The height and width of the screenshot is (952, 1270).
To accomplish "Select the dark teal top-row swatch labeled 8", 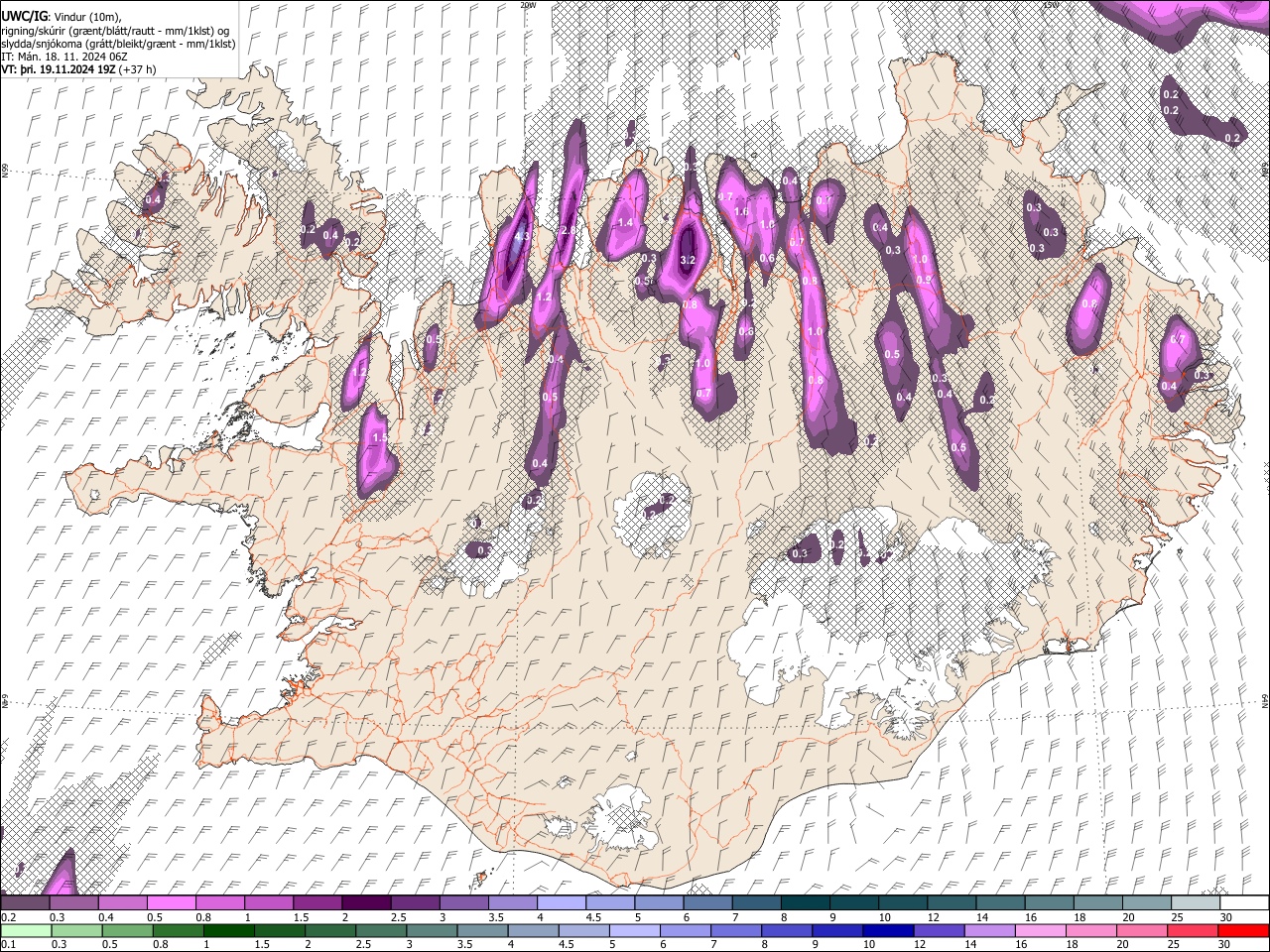I will [x=805, y=903].
